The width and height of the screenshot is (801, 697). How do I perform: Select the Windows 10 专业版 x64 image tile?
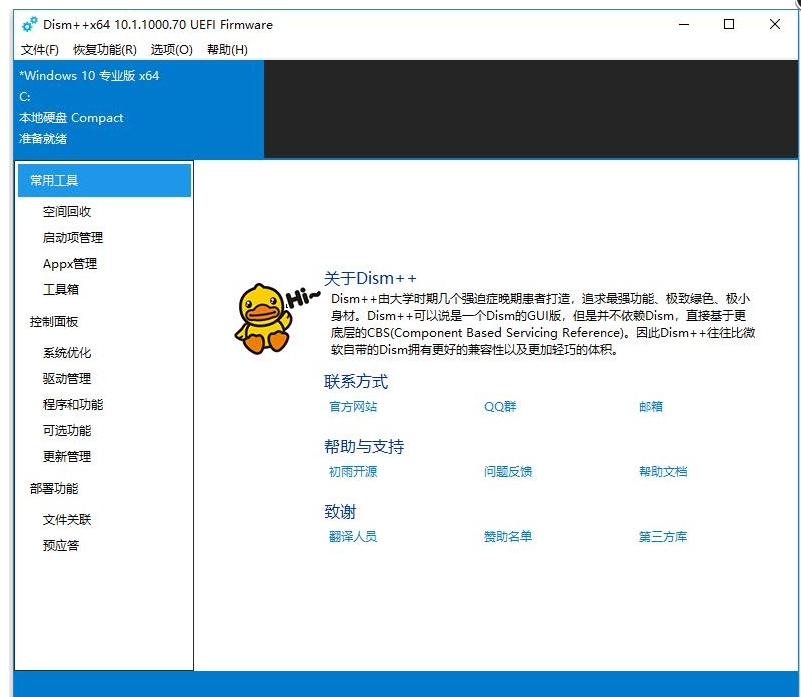coord(139,108)
